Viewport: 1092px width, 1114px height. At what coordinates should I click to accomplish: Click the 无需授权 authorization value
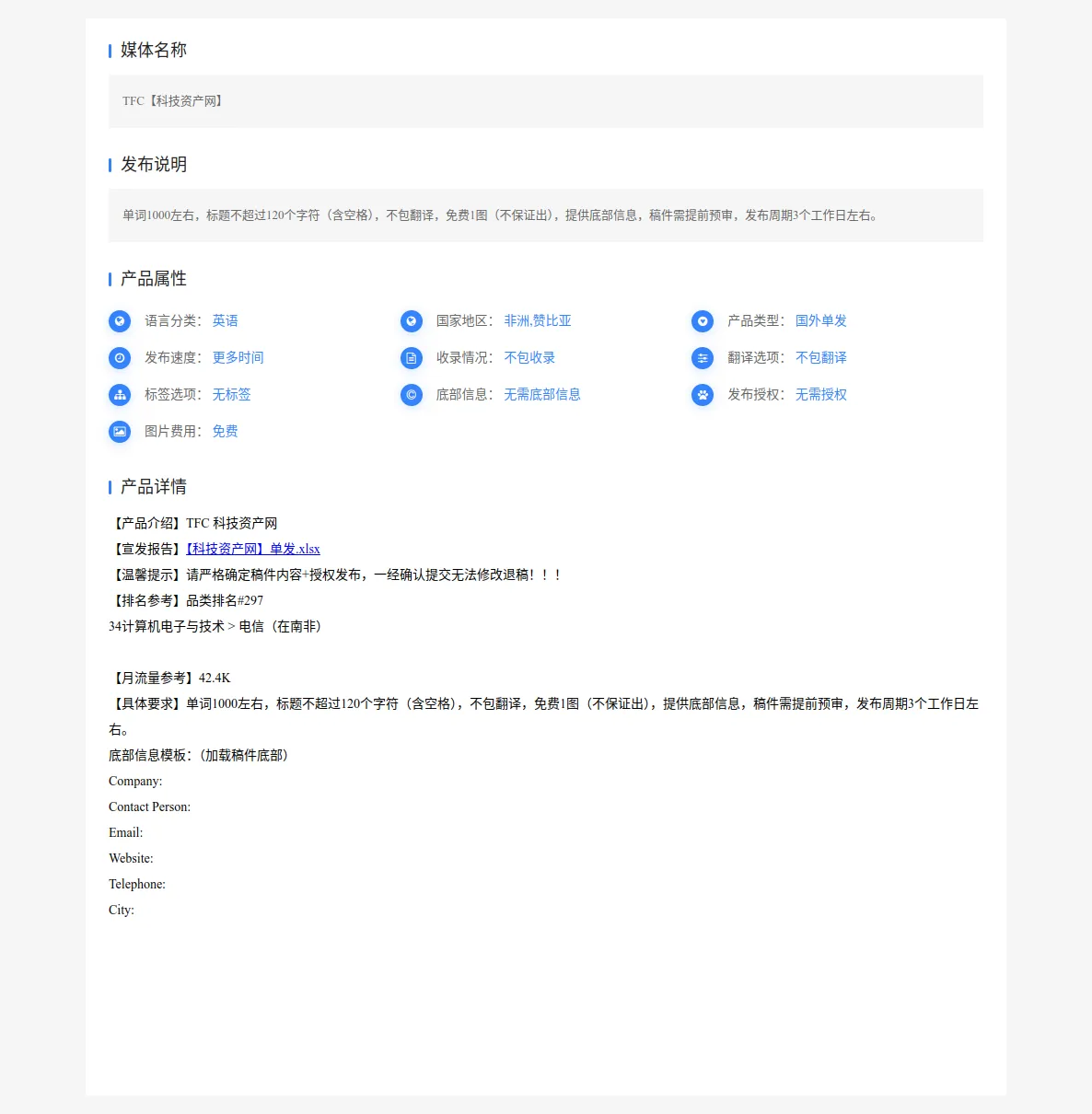821,394
